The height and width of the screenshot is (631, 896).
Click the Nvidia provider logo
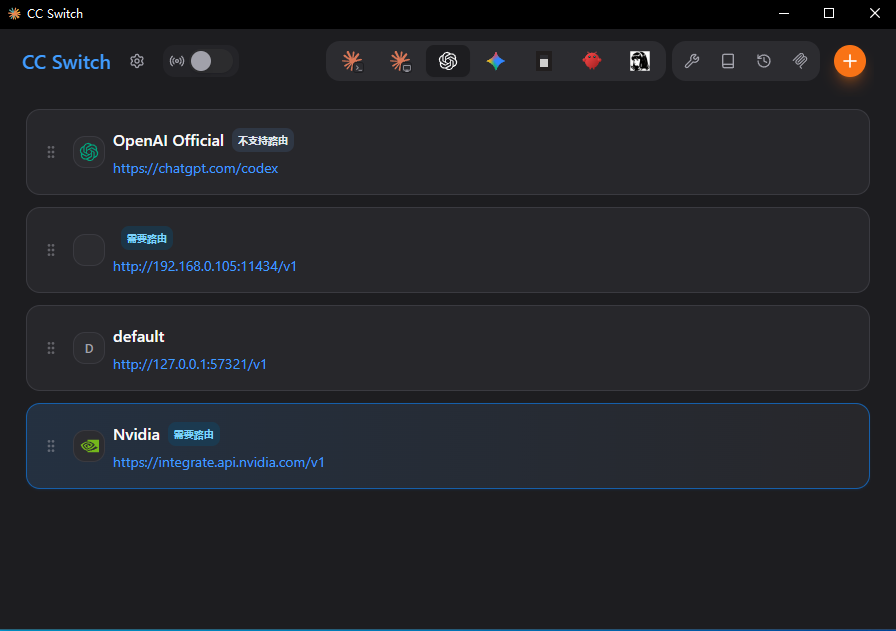[x=89, y=446]
